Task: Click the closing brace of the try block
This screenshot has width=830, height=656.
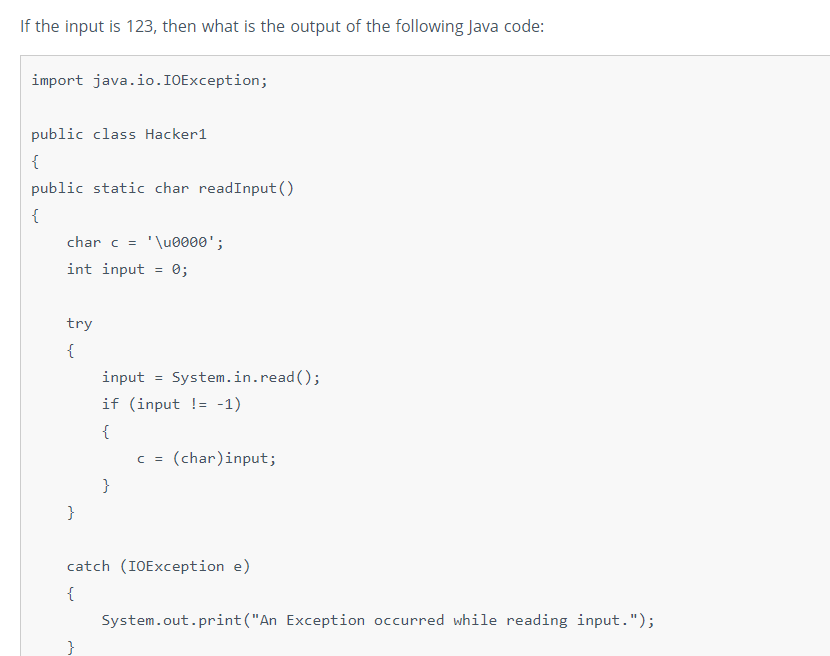Action: 70,513
